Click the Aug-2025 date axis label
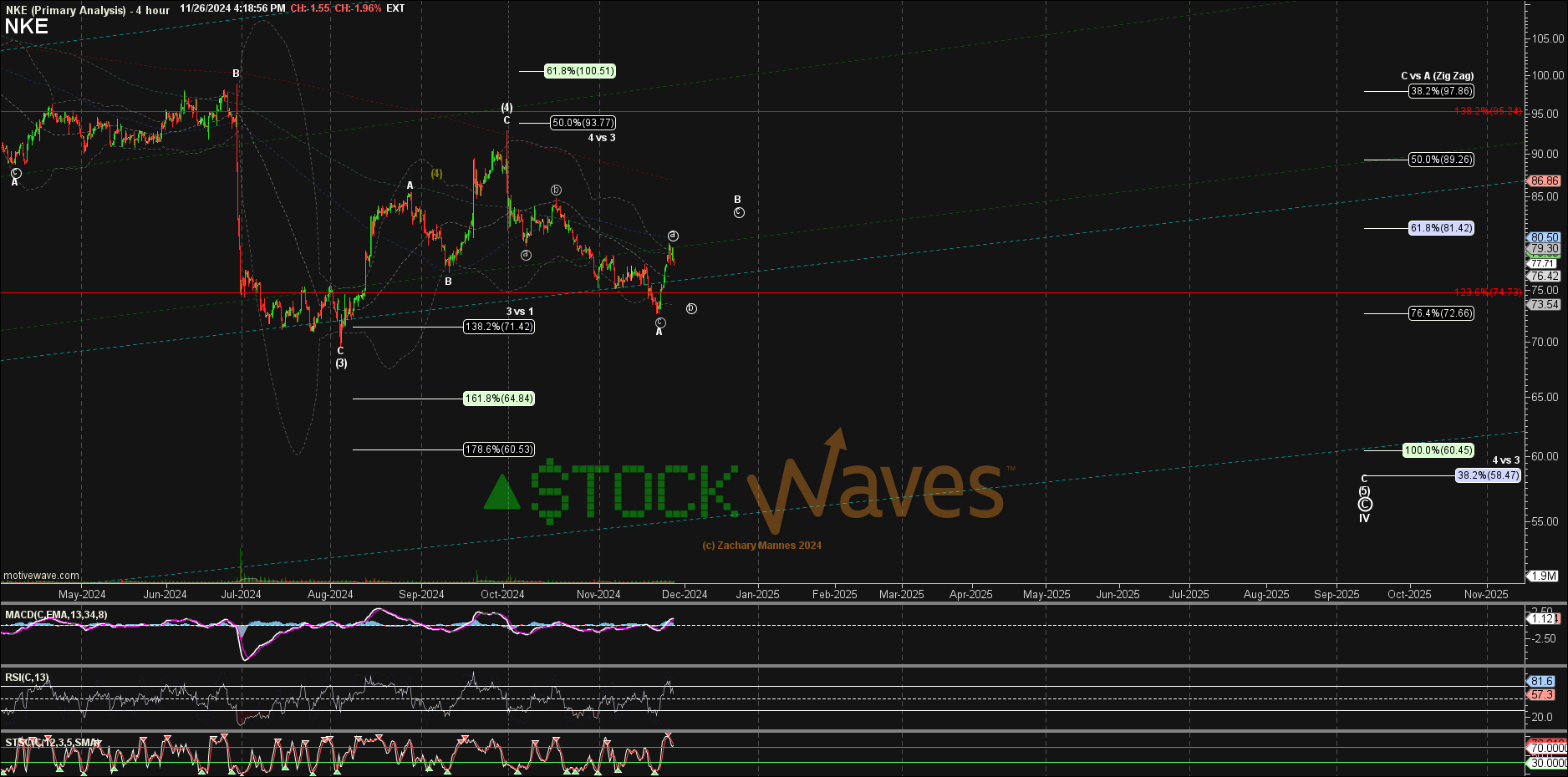This screenshot has height=777, width=1568. 1266,595
